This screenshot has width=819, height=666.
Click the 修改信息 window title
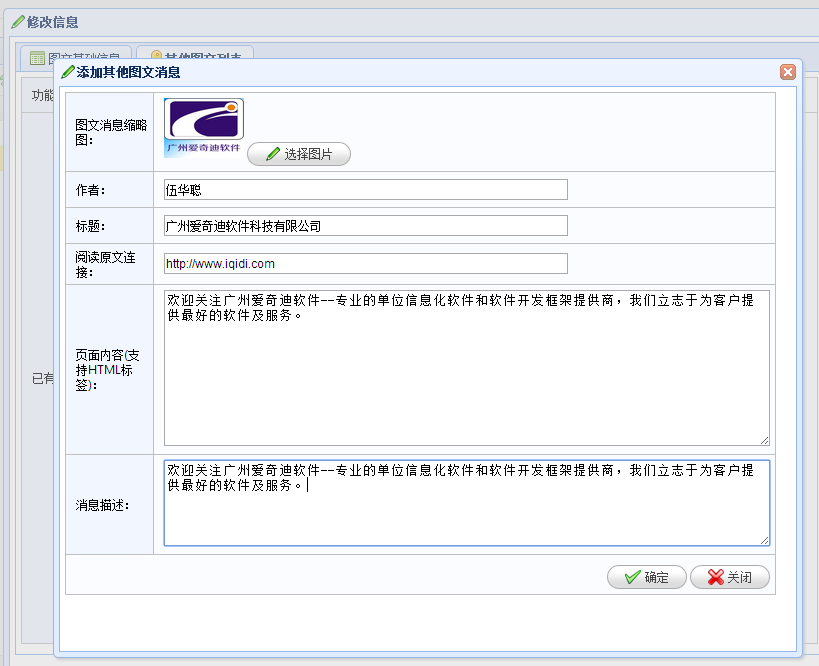(53, 22)
